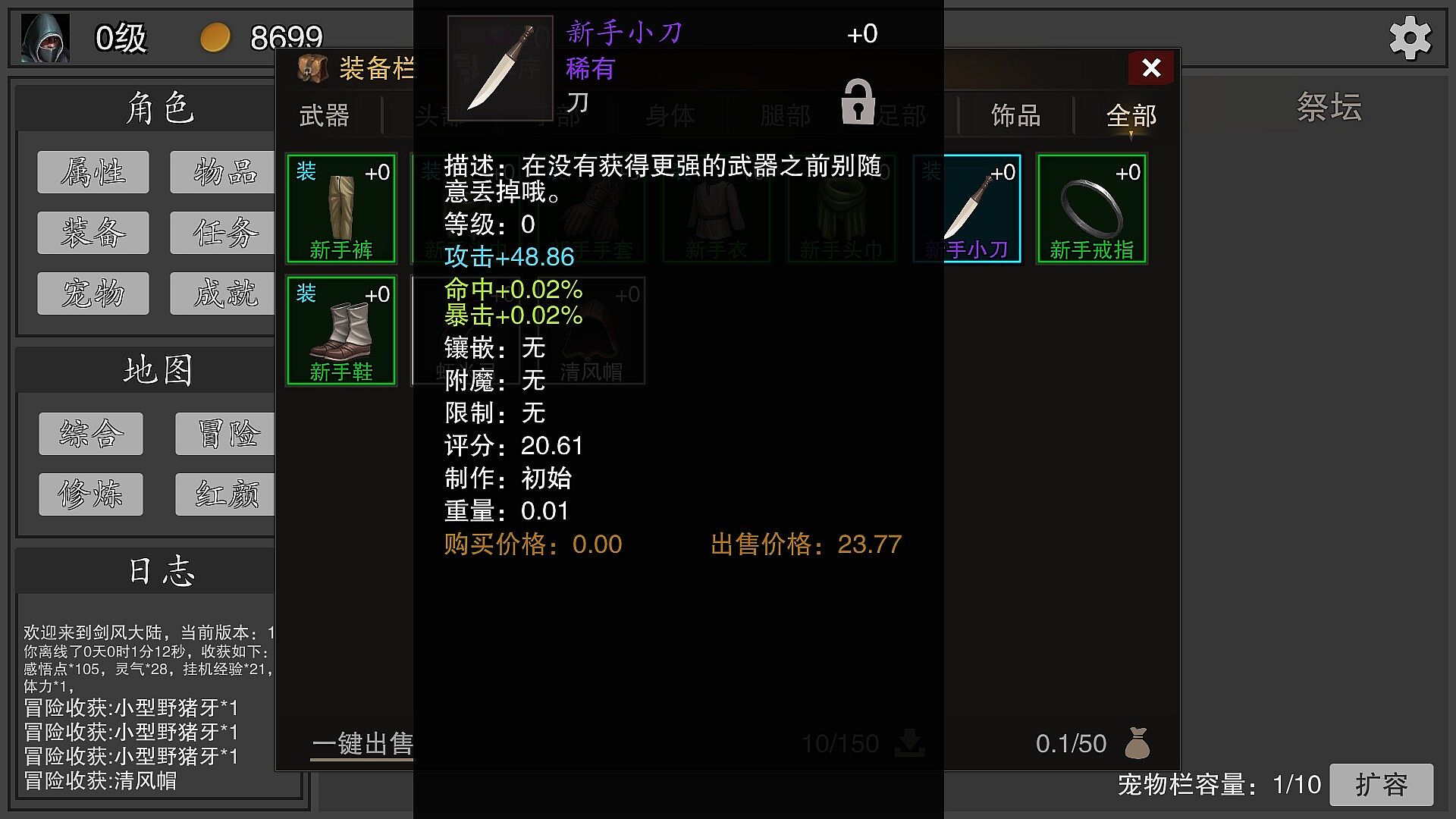Select the 新手小刀 knife equipment slot
Screen dimensions: 1456x819
967,209
